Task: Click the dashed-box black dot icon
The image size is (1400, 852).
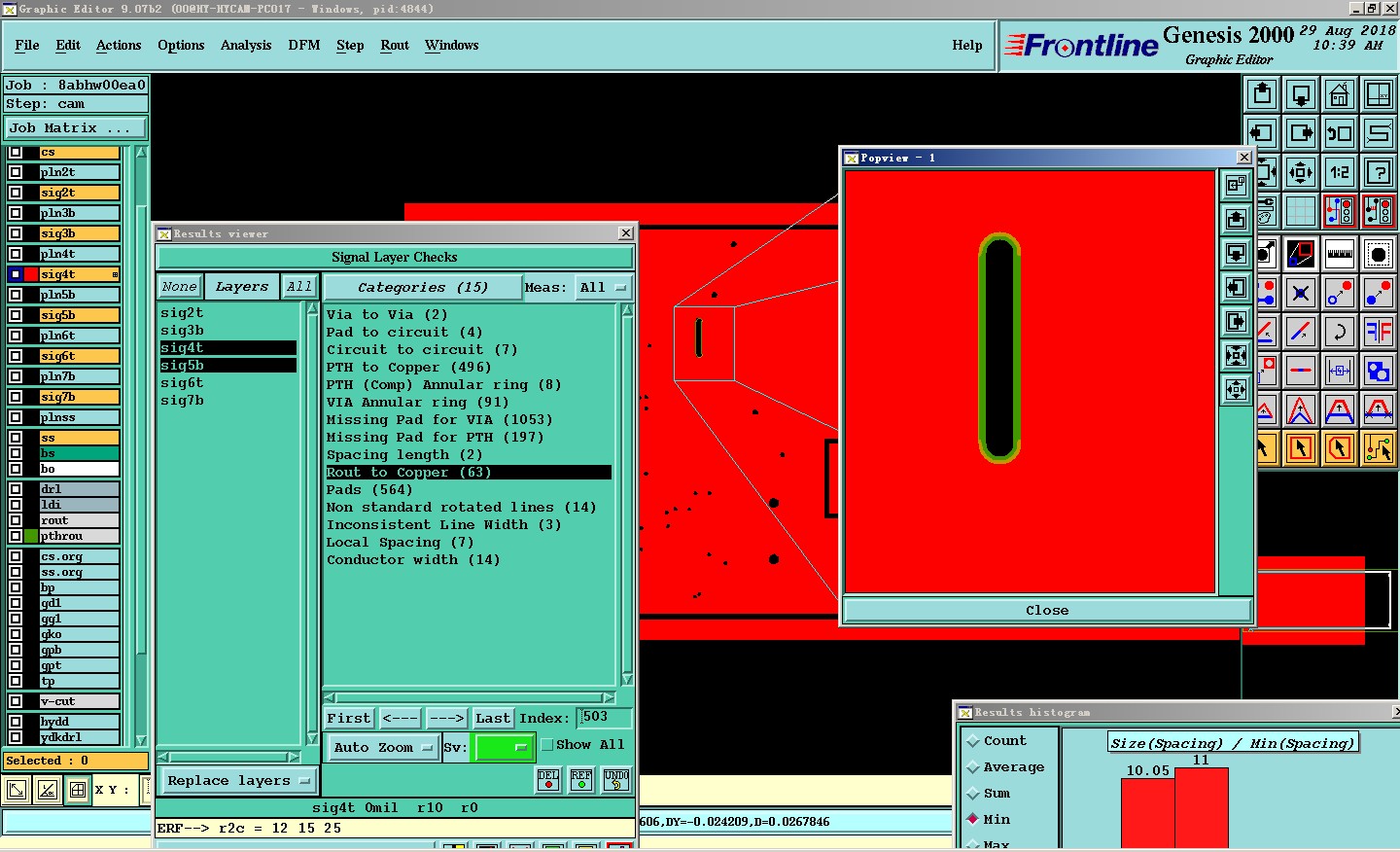Action: point(1379,254)
